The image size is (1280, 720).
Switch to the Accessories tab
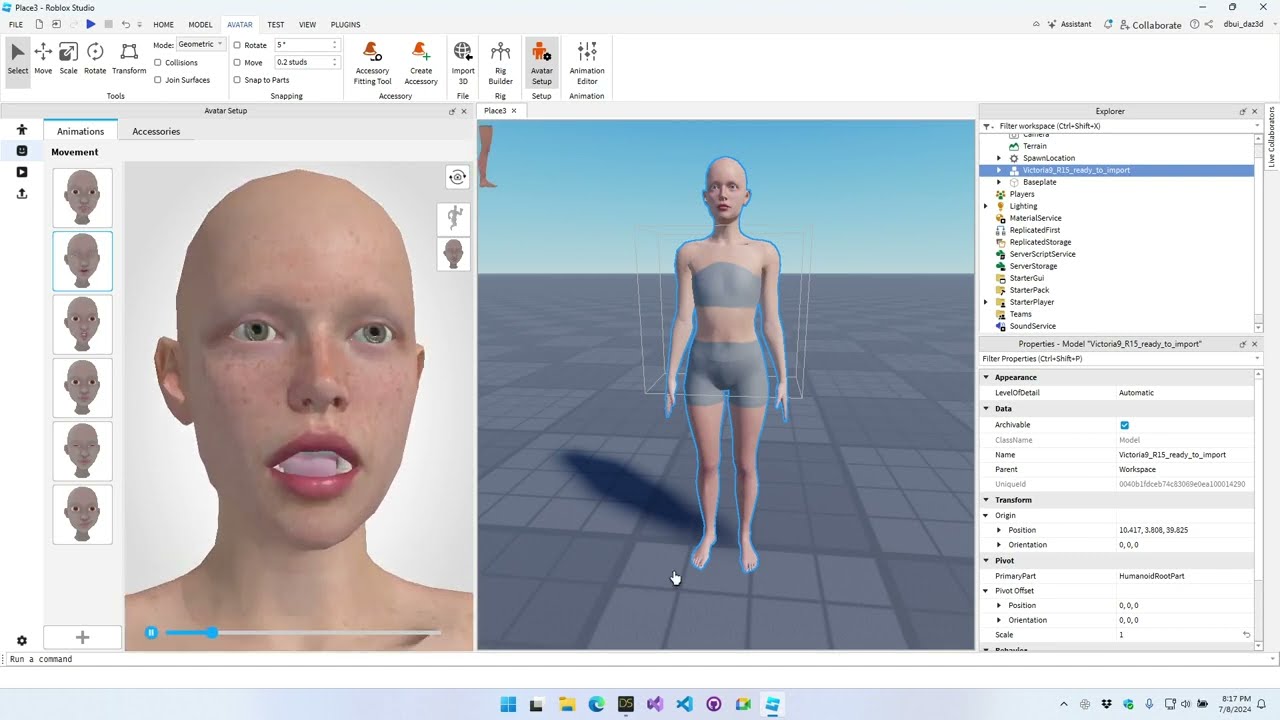[156, 131]
